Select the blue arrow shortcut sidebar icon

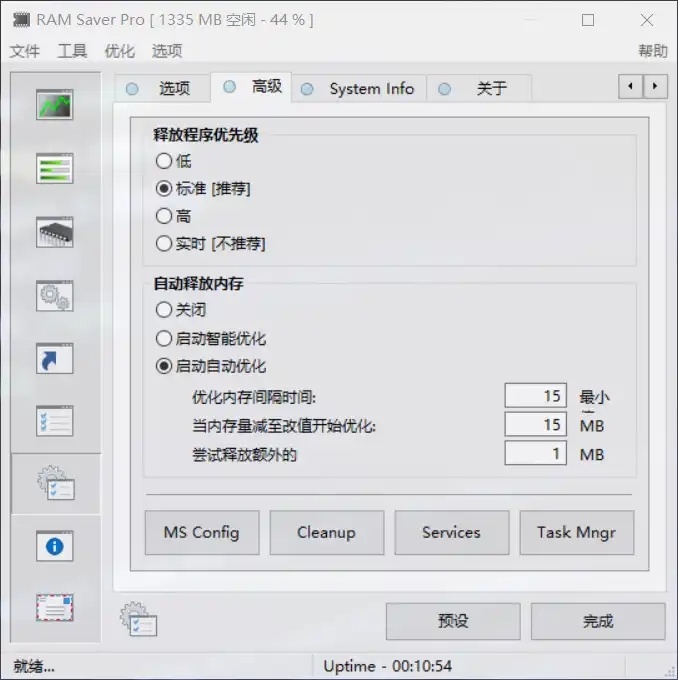click(x=55, y=359)
